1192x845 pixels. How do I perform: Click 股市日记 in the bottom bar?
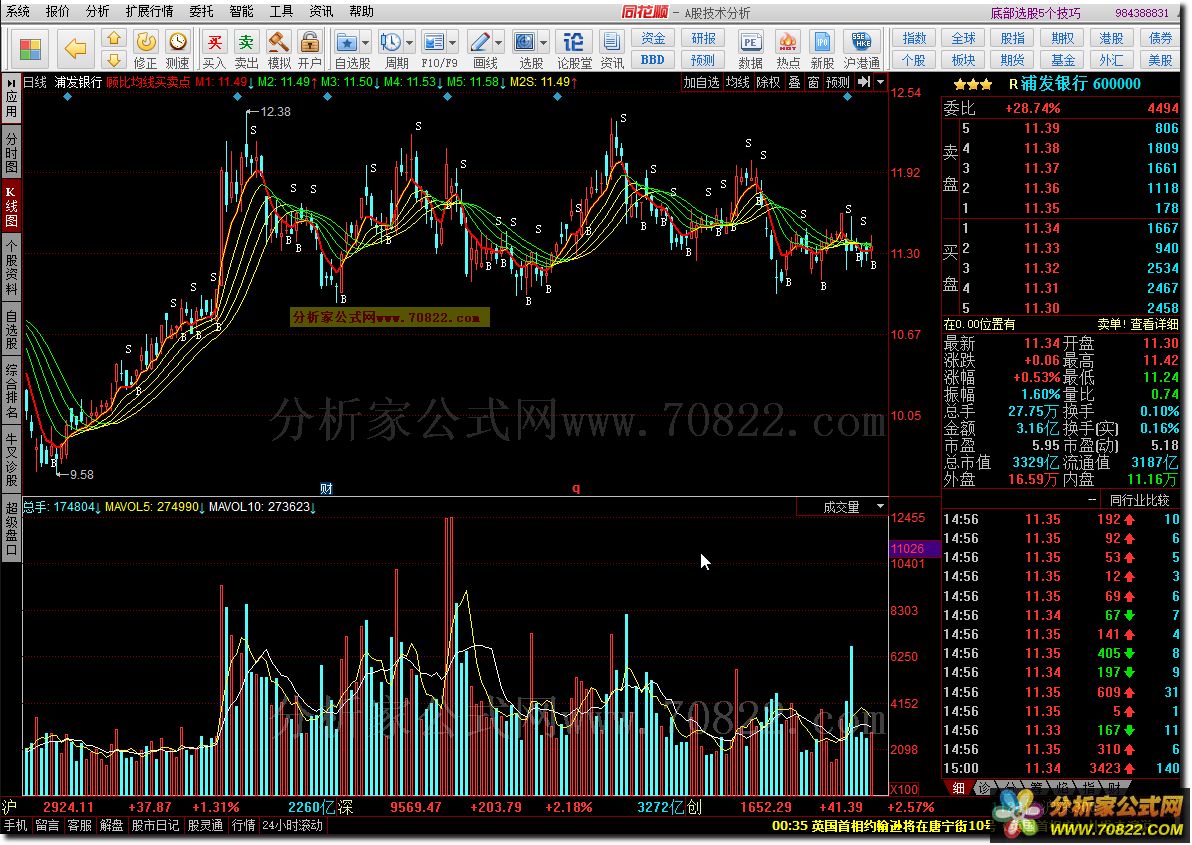tap(154, 825)
